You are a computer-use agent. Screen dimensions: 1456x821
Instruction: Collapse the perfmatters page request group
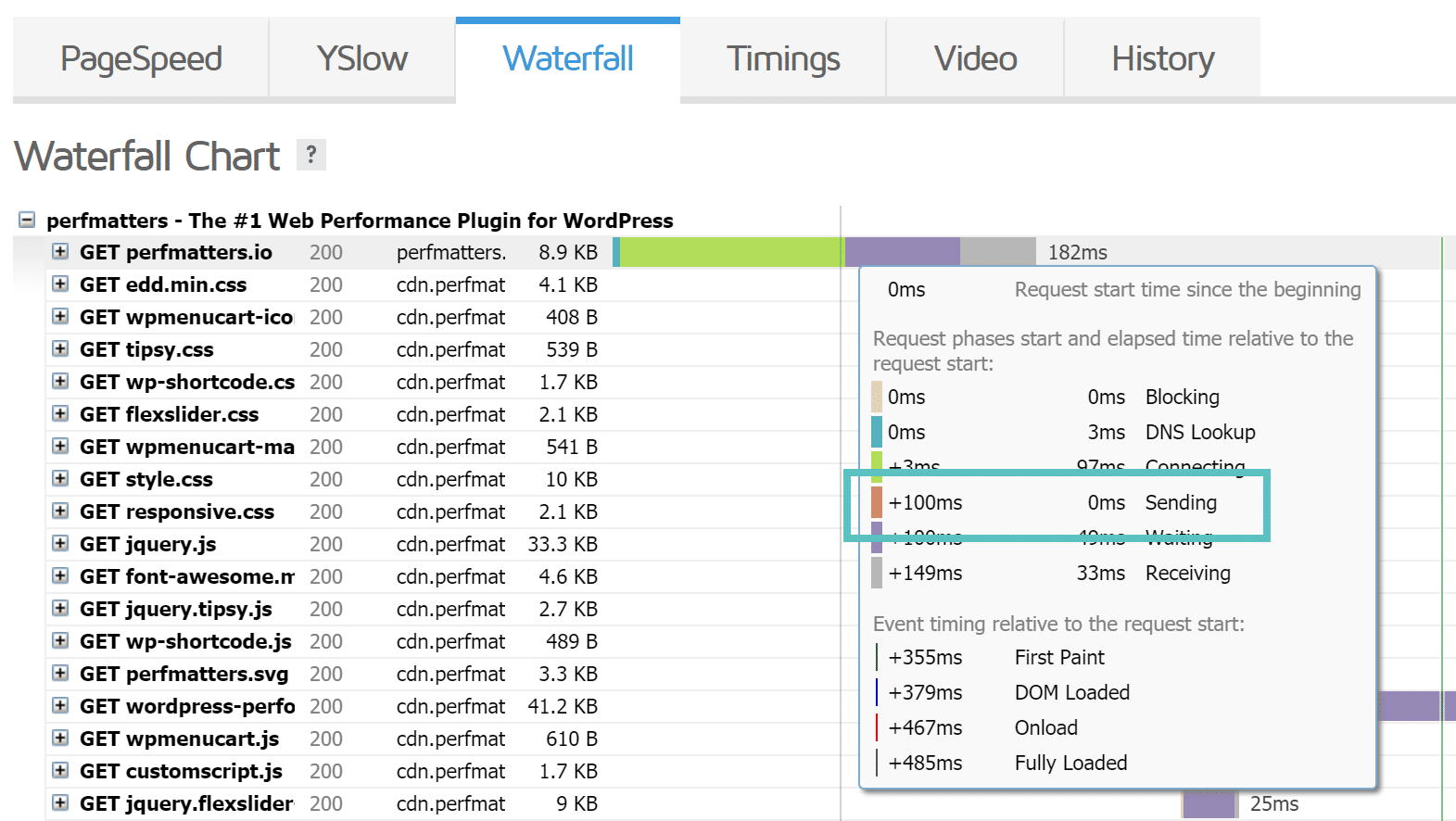(27, 221)
